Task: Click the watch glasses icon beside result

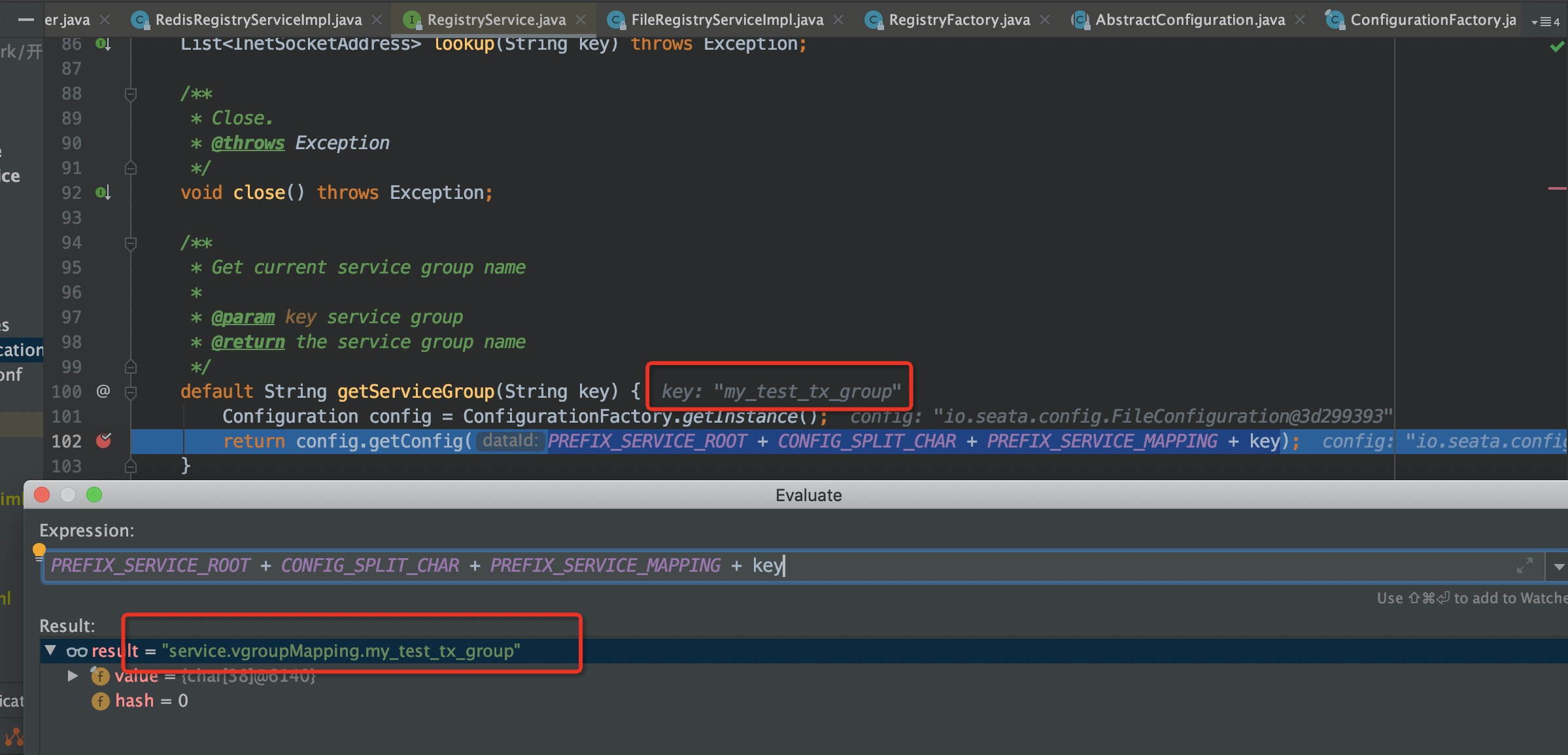Action: [x=77, y=650]
